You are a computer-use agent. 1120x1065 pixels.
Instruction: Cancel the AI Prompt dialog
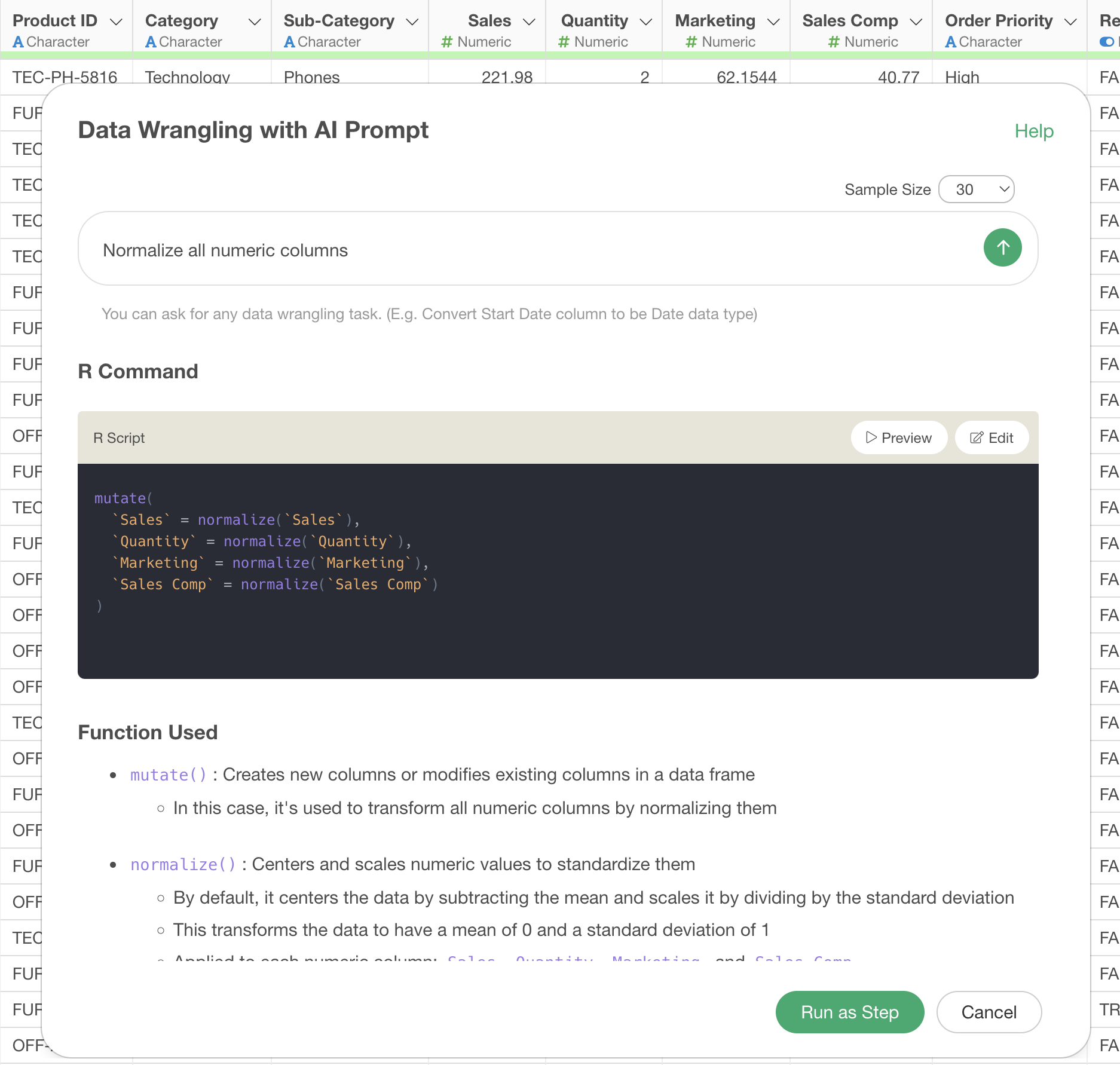989,1012
